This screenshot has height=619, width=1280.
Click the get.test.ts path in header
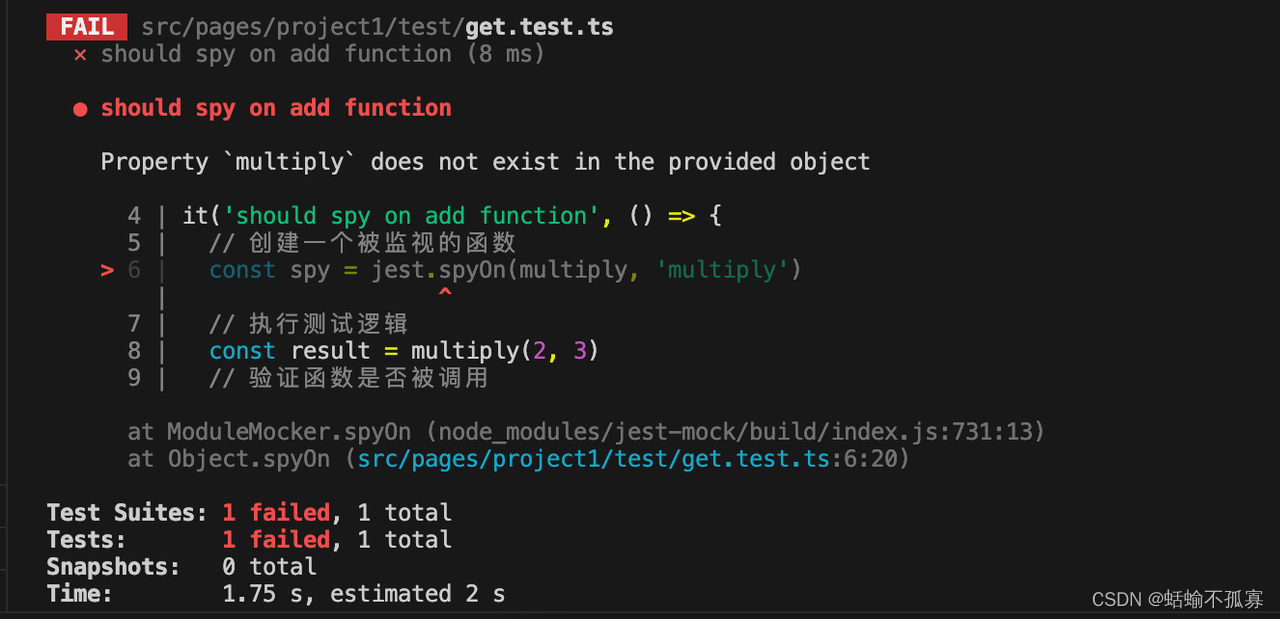(378, 27)
